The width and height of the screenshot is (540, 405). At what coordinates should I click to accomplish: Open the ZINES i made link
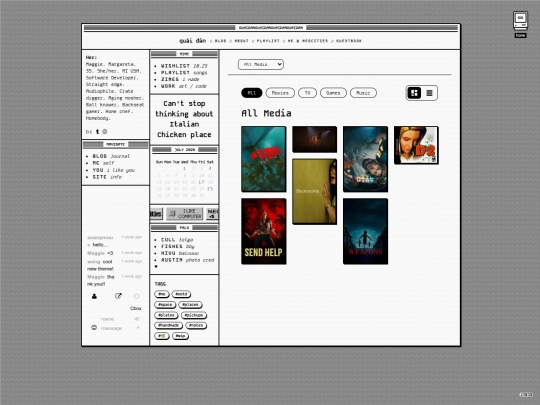pos(180,79)
